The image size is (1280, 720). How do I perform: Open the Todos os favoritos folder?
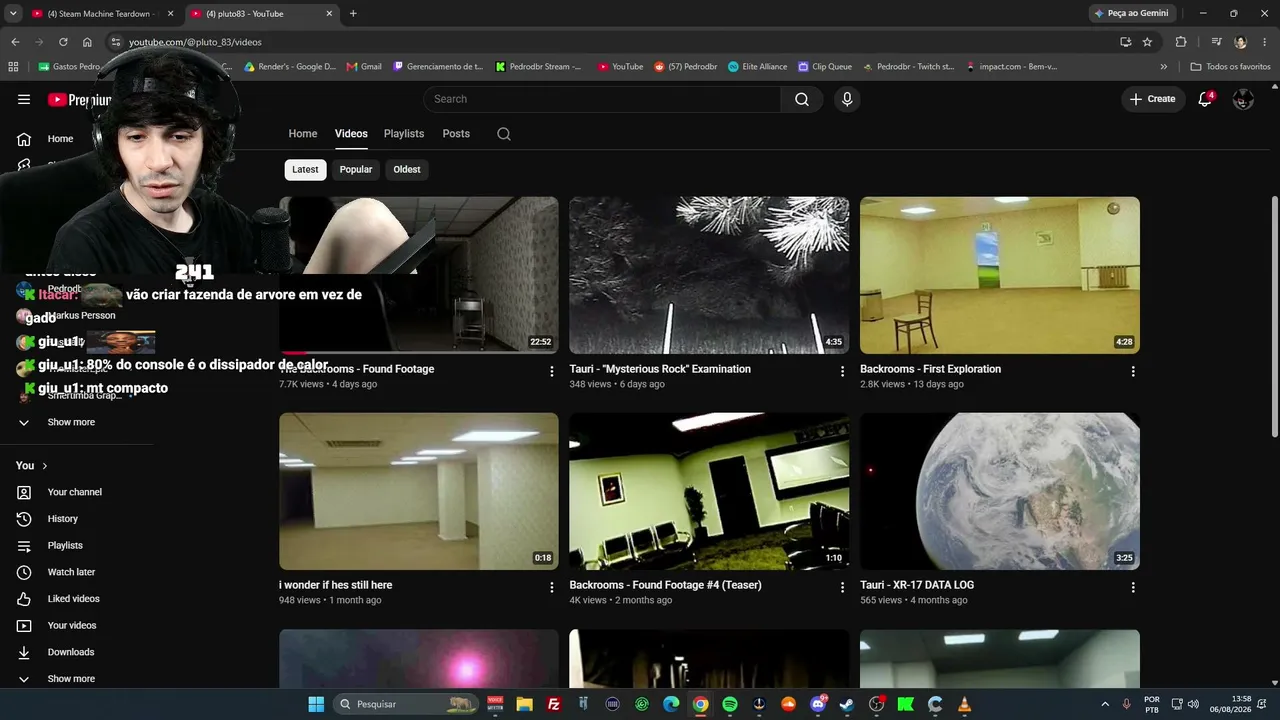1230,67
